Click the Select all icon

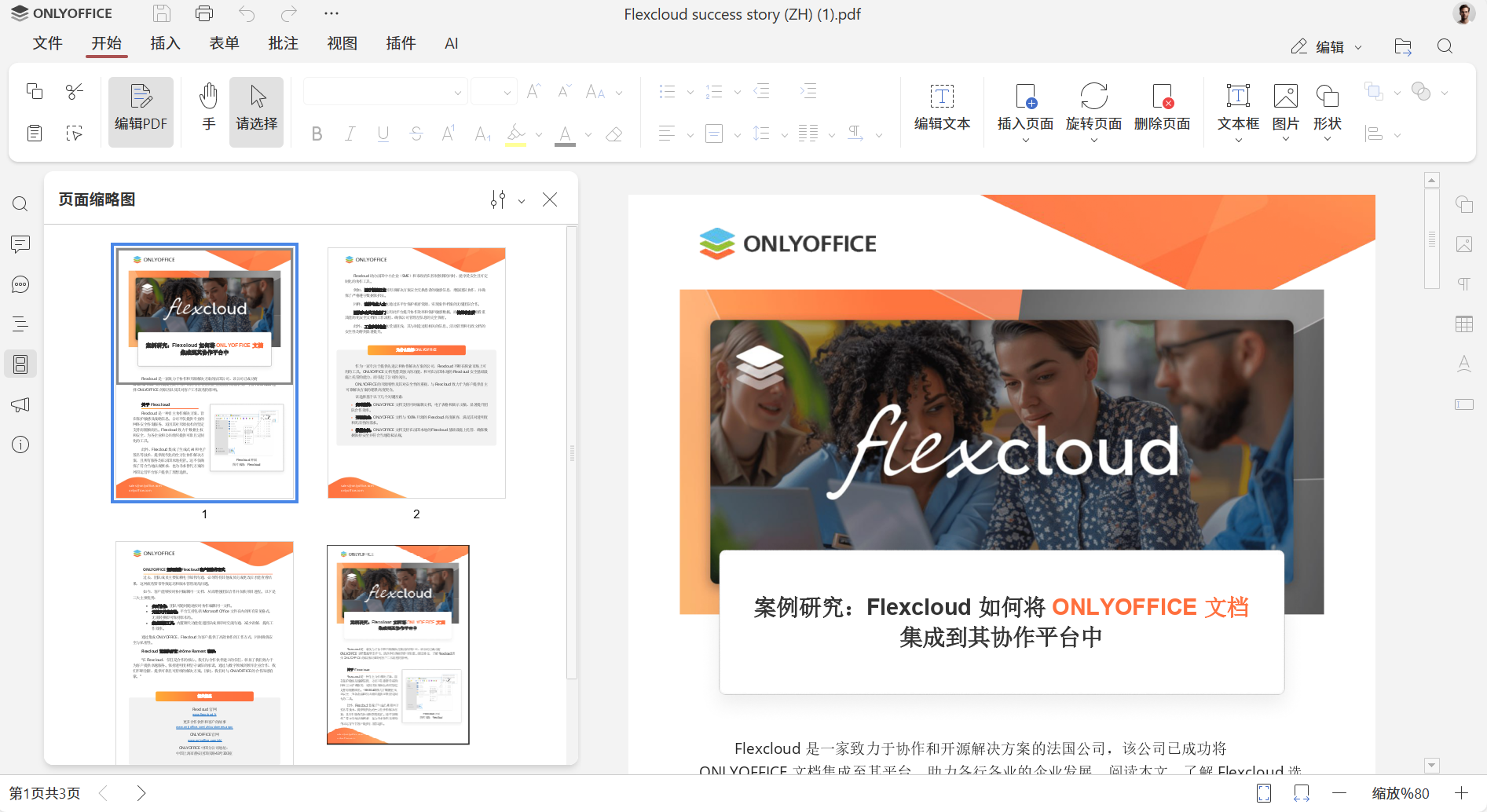(75, 133)
